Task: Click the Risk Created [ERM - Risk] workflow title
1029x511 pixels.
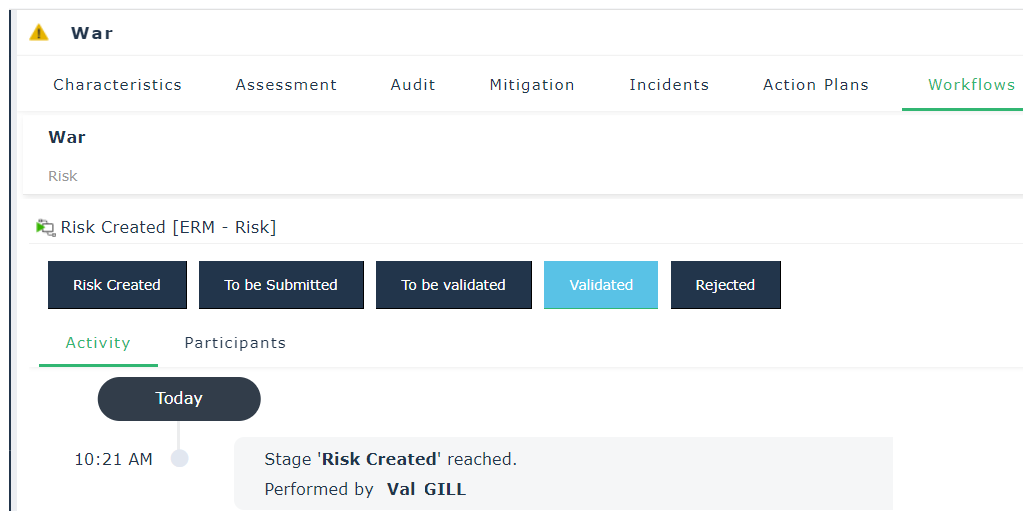Action: pos(168,227)
